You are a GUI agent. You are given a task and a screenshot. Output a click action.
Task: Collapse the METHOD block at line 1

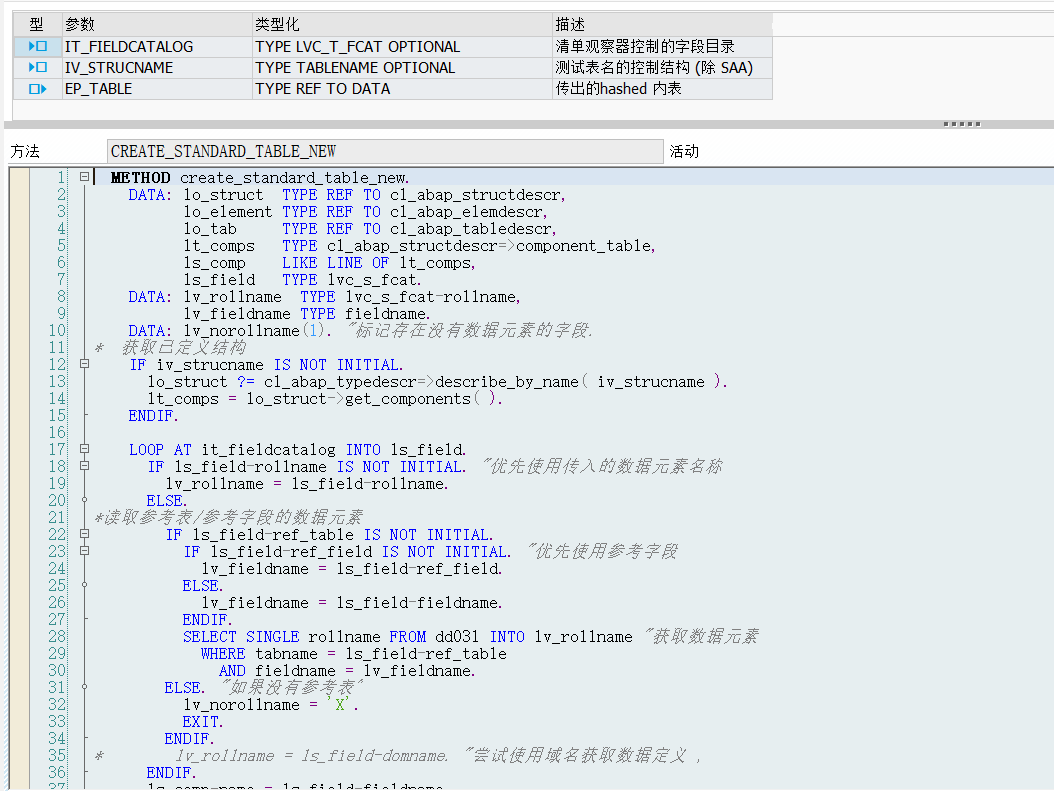(84, 177)
